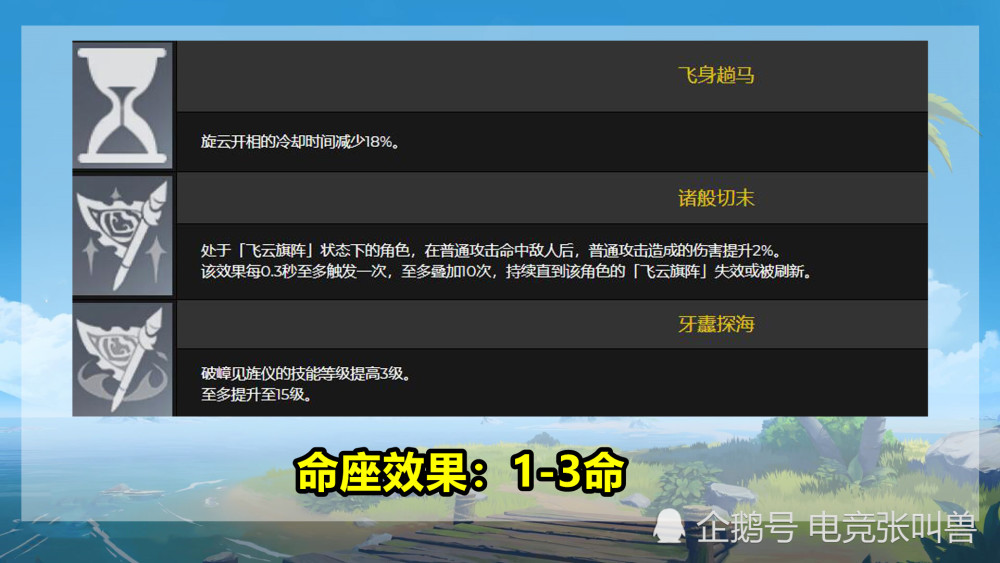Open the 诸般切末 constellation title
This screenshot has height=563, width=1000.
716,198
